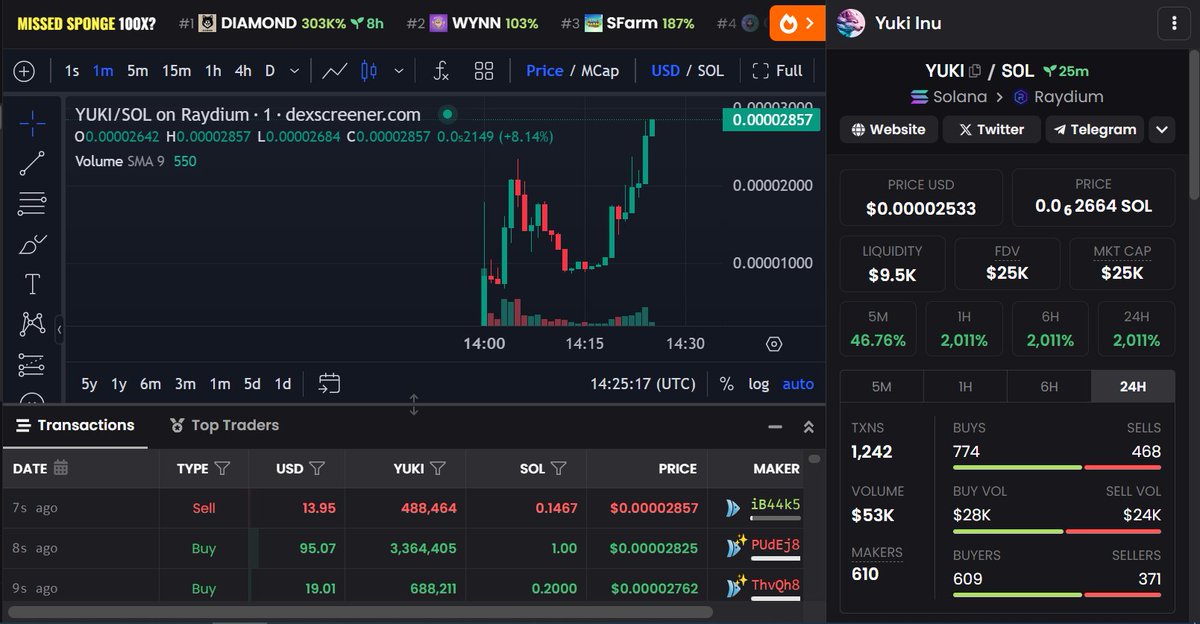Select the 5m timeframe
The width and height of the screenshot is (1200, 624).
tap(137, 71)
